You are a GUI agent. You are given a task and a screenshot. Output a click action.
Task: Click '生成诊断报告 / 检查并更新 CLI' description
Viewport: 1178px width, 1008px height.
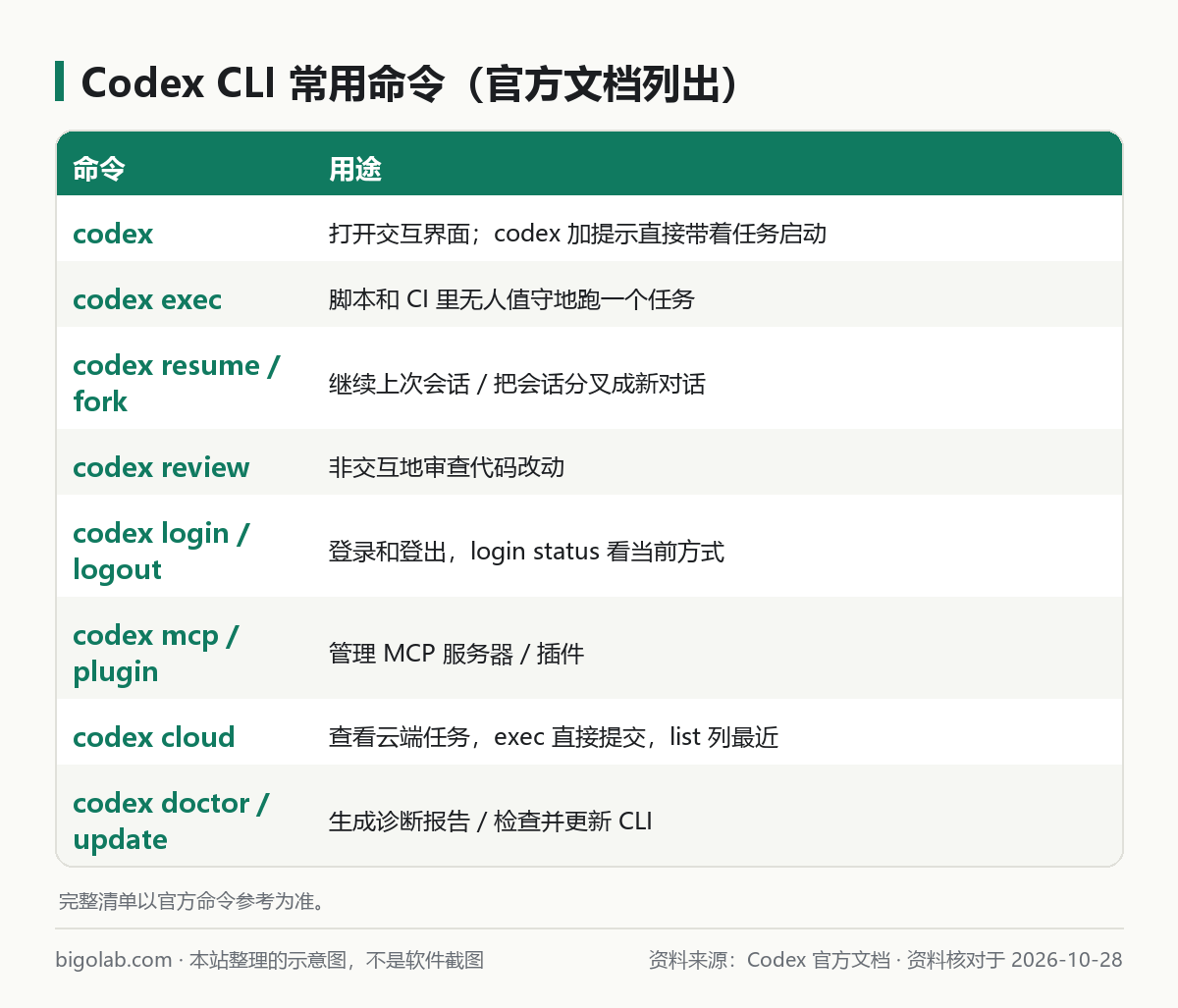coord(491,822)
